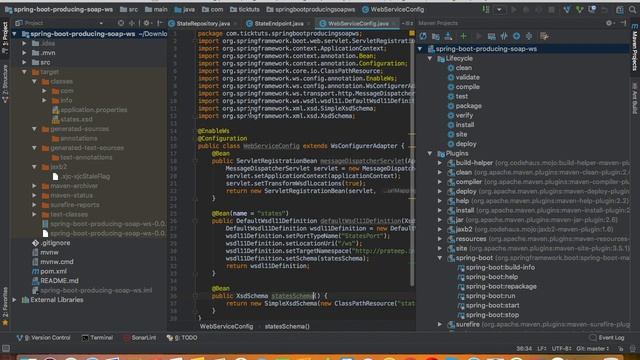This screenshot has height=360, width=640.
Task: Collapse all nodes in Maven Projects panel
Action: click(529, 36)
